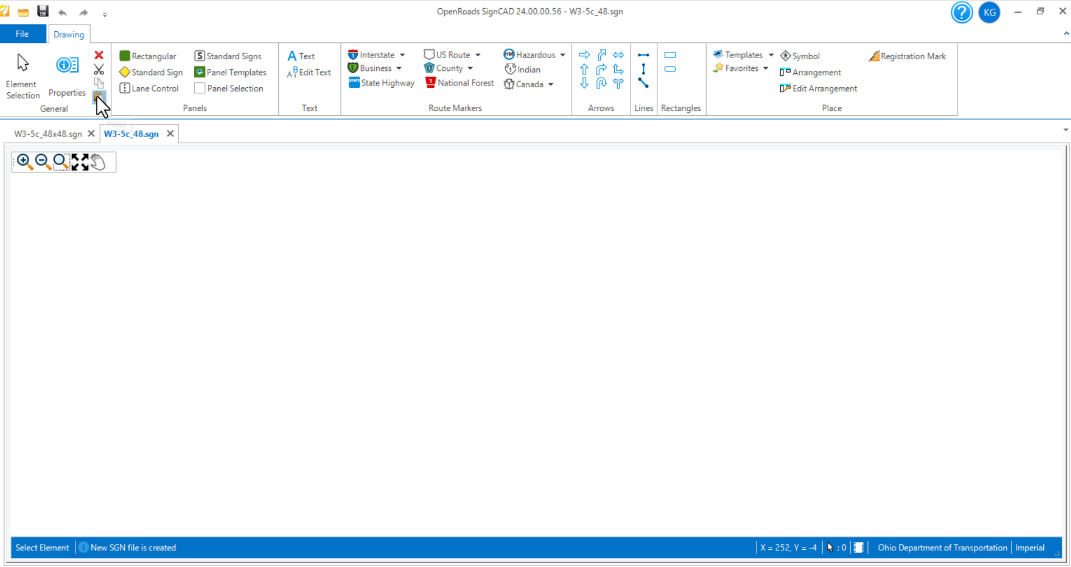Switch to the W3-5c_48x48.sgn document tab
1071x567 pixels.
(x=48, y=134)
